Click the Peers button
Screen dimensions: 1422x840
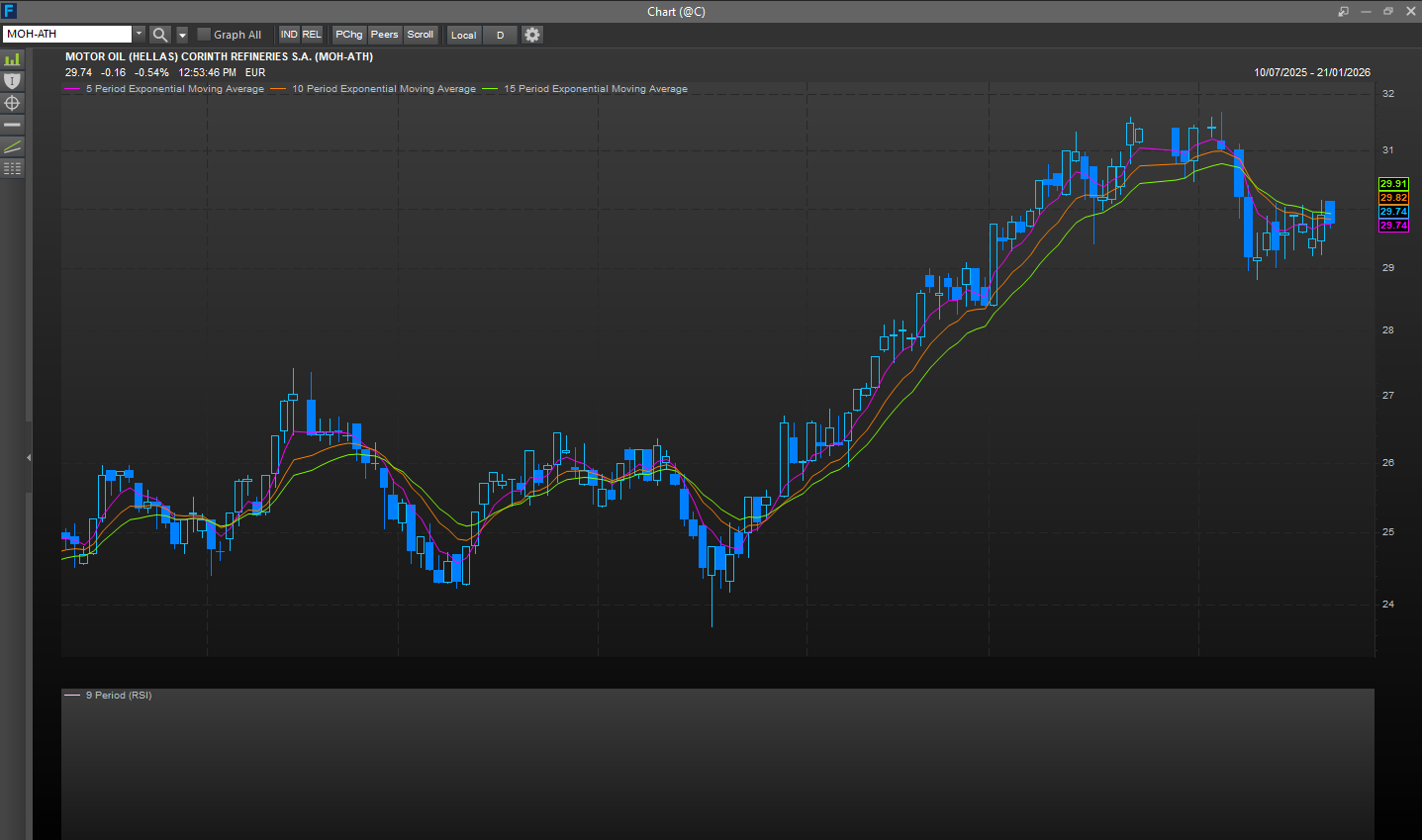[384, 35]
